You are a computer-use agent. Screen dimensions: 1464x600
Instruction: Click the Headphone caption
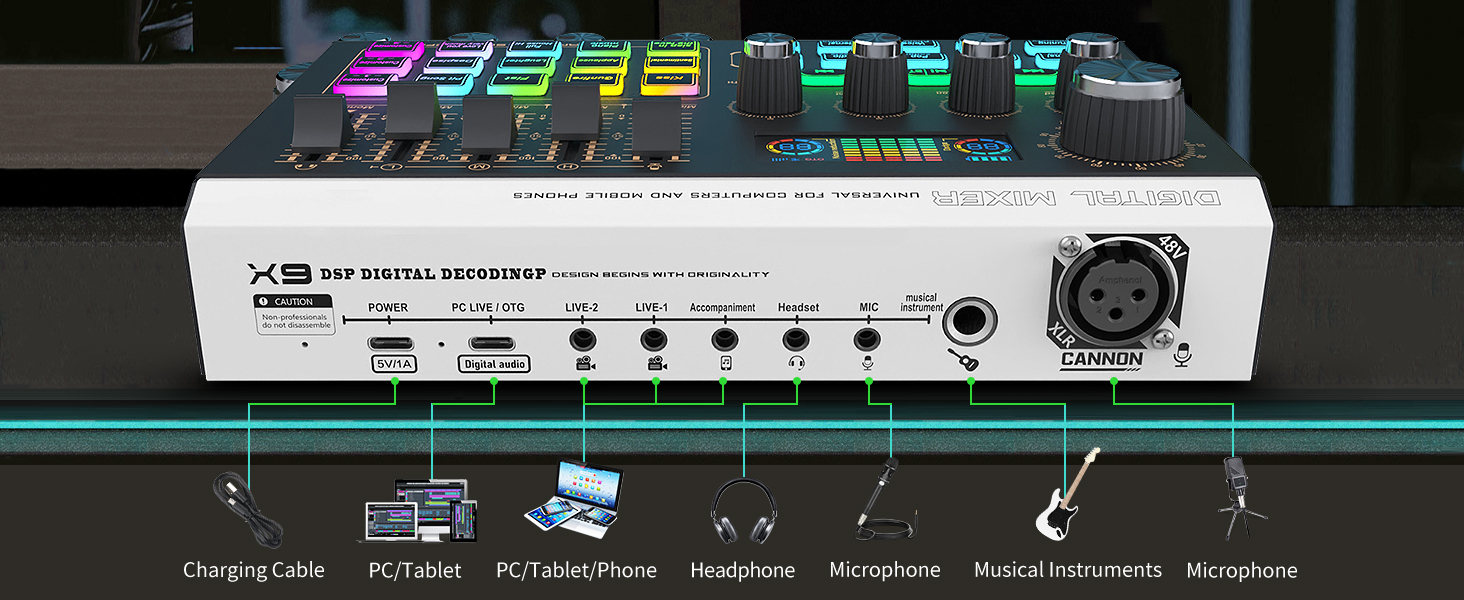[x=743, y=570]
